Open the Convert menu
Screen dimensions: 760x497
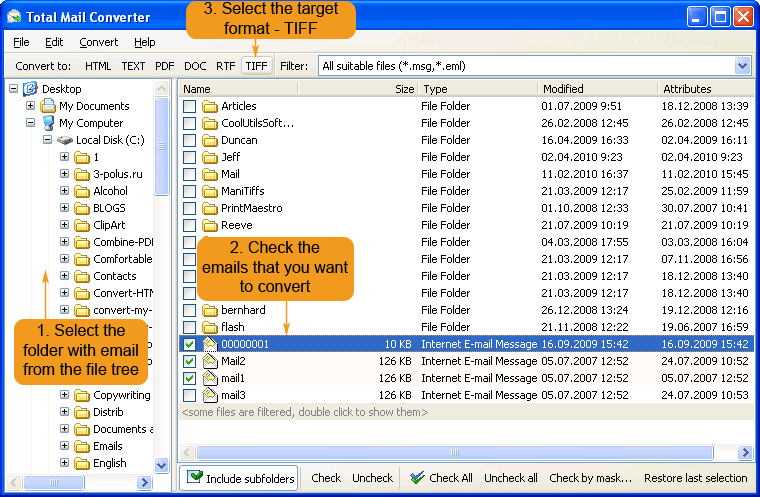point(98,42)
